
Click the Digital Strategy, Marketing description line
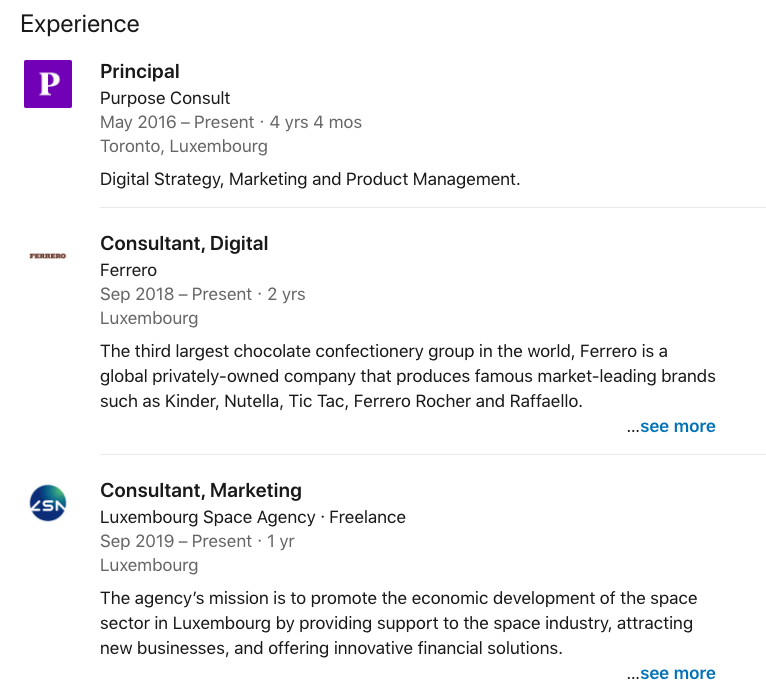coord(310,180)
